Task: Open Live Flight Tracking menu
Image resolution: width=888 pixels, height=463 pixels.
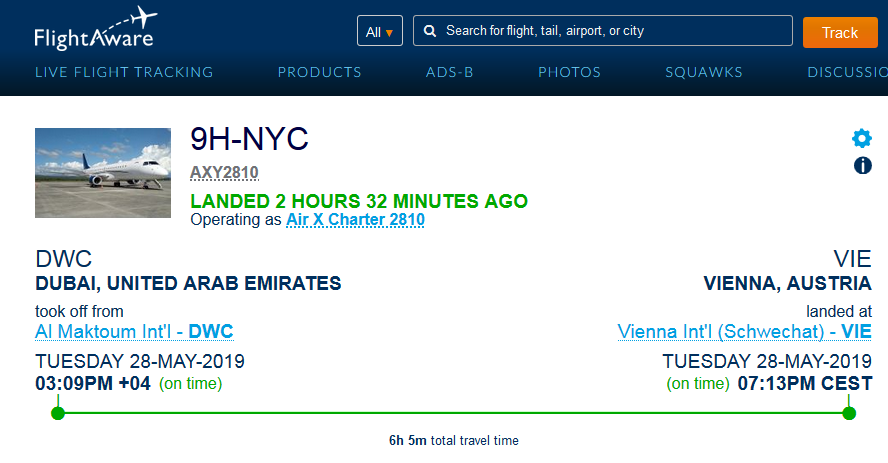Action: coord(124,72)
